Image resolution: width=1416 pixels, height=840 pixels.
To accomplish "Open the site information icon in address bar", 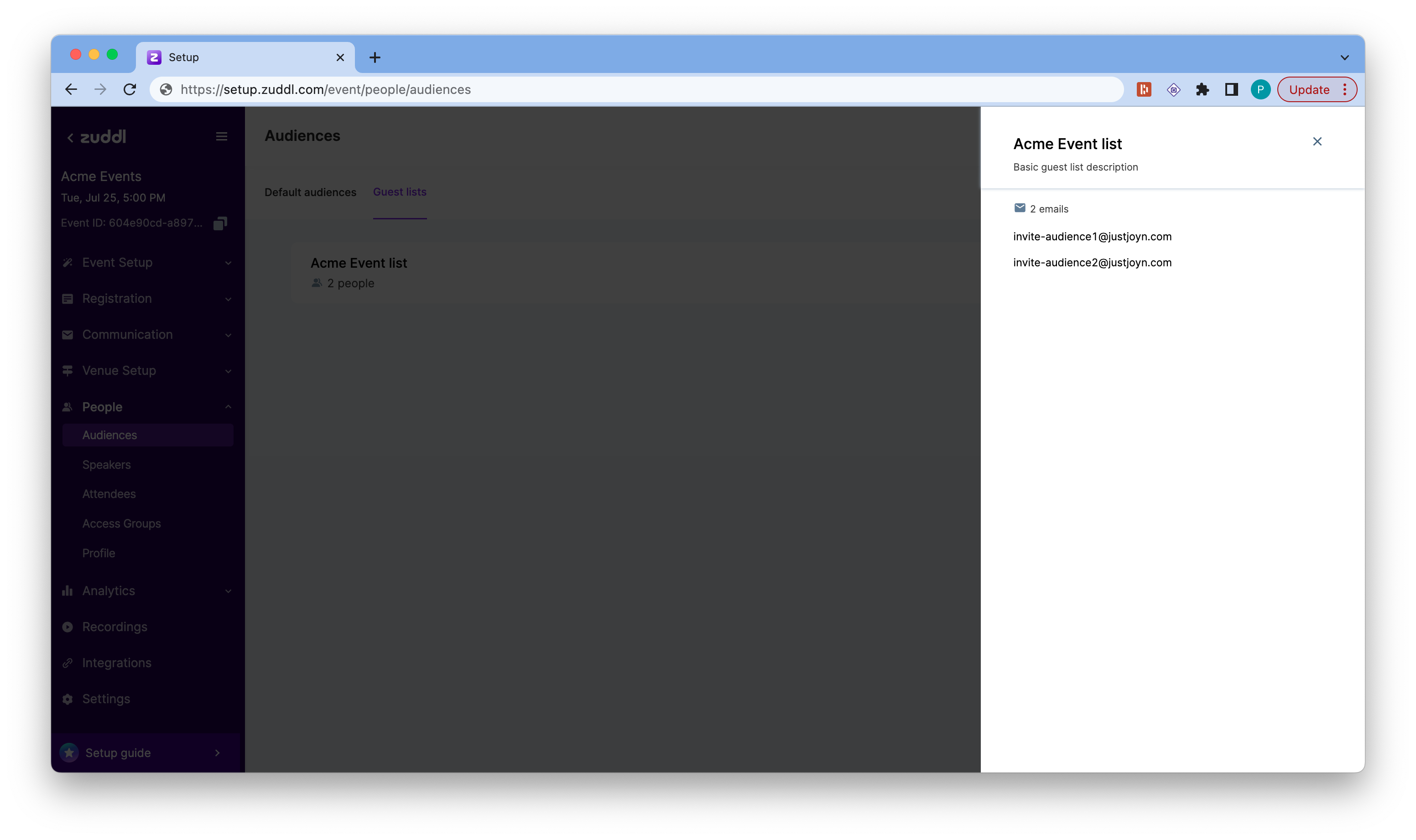I will click(x=166, y=89).
